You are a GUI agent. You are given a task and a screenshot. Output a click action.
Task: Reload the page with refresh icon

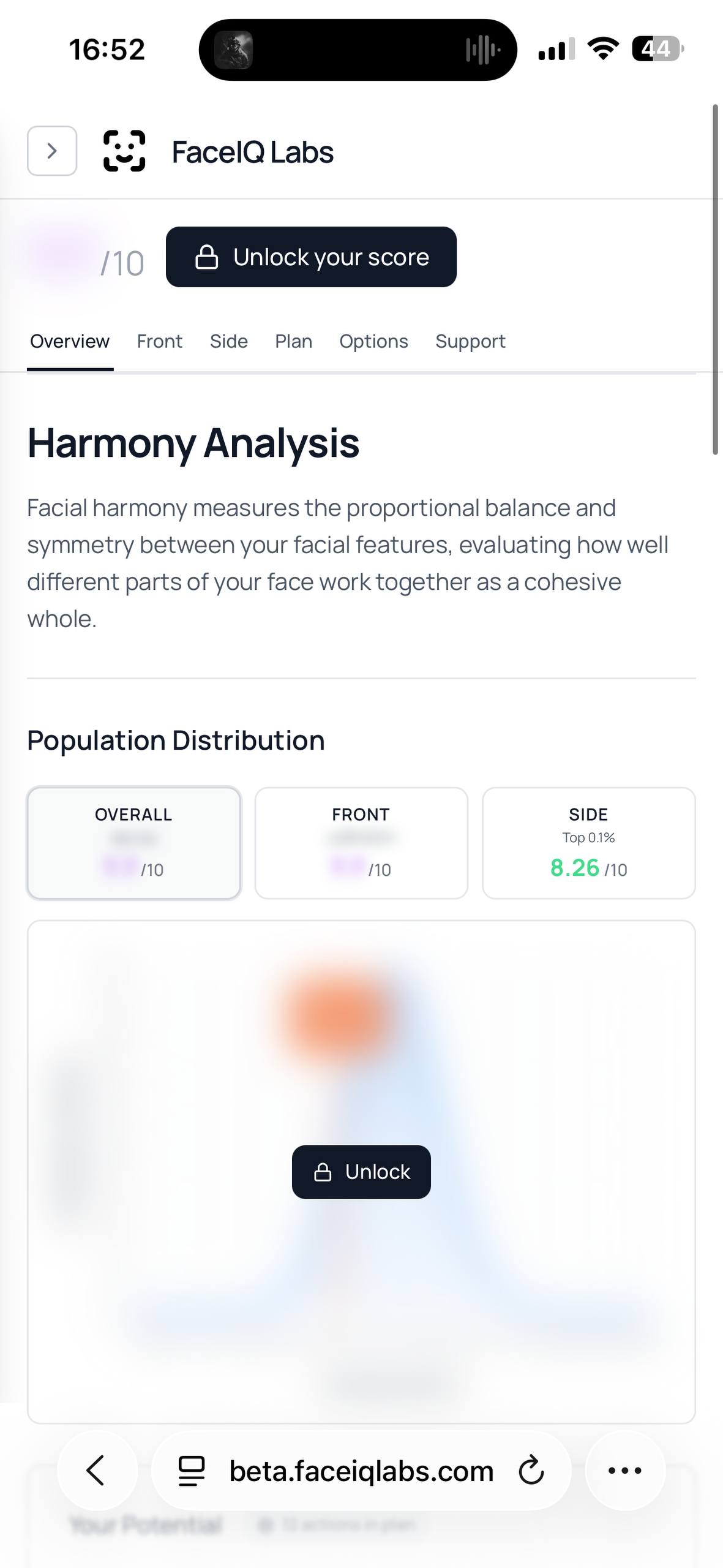[x=531, y=1471]
